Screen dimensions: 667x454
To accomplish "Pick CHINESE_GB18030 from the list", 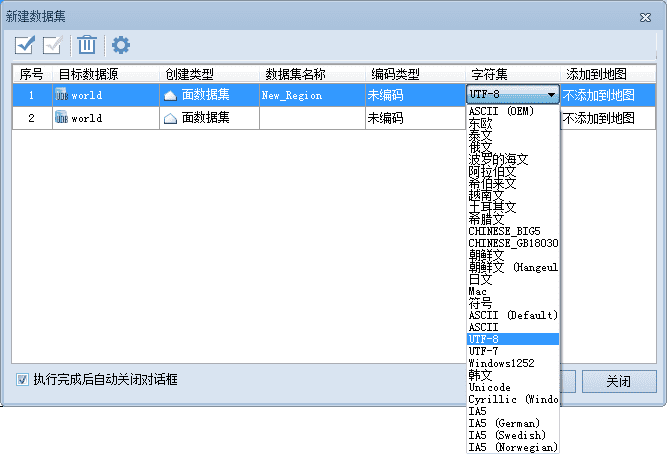I will coord(513,243).
